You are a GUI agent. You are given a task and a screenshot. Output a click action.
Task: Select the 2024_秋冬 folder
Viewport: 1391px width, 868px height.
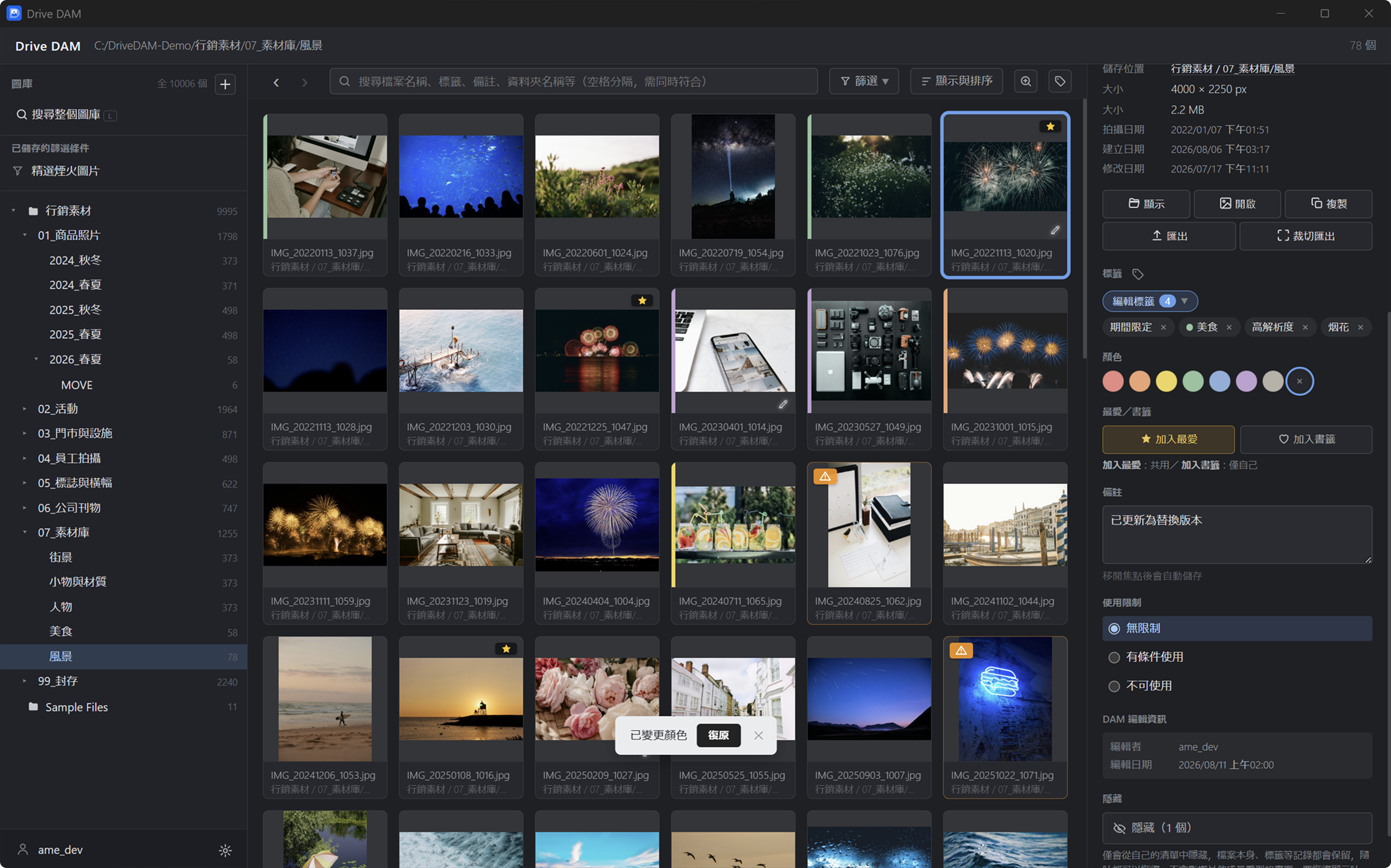pyautogui.click(x=124, y=261)
